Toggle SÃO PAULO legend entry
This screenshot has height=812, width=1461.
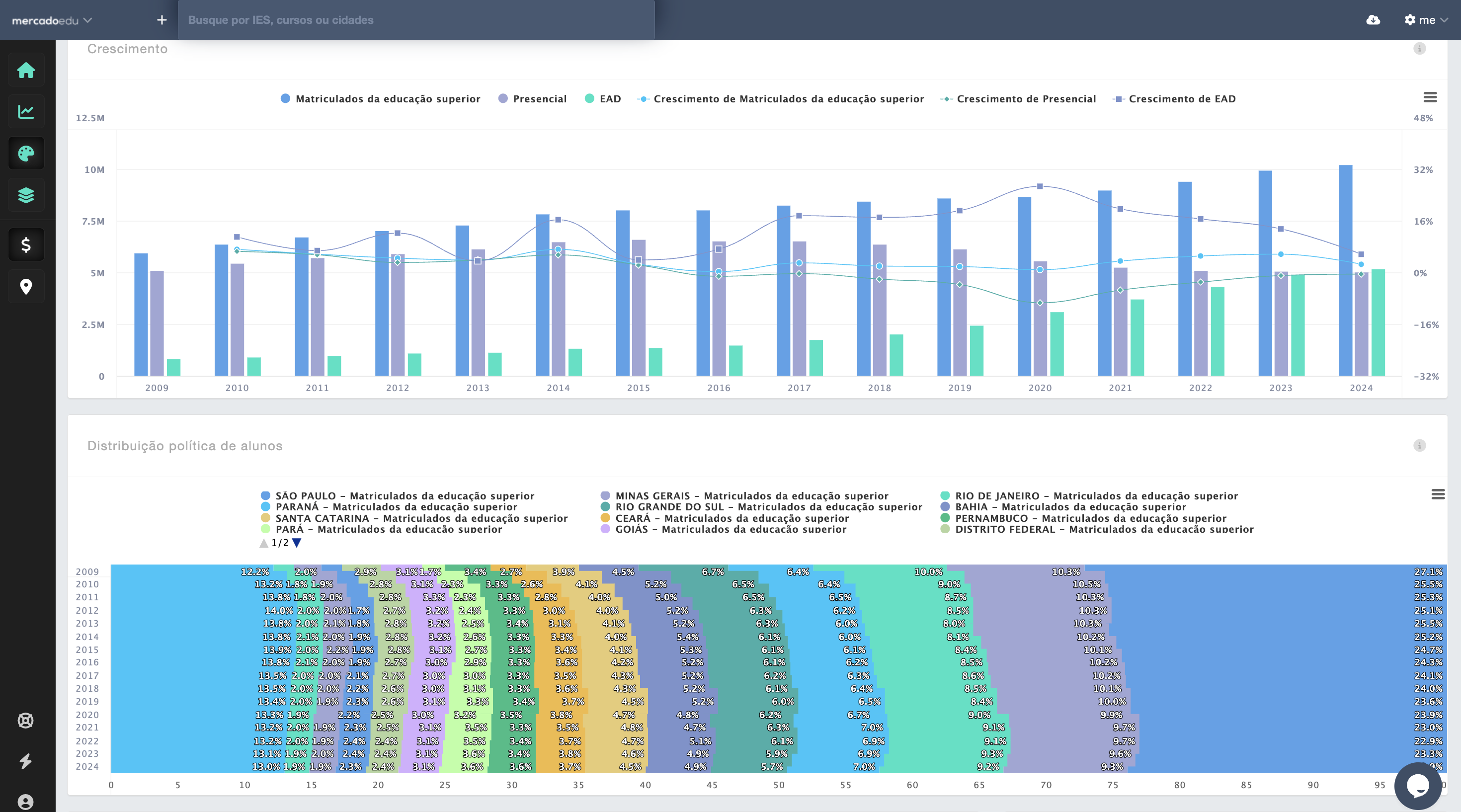[398, 495]
